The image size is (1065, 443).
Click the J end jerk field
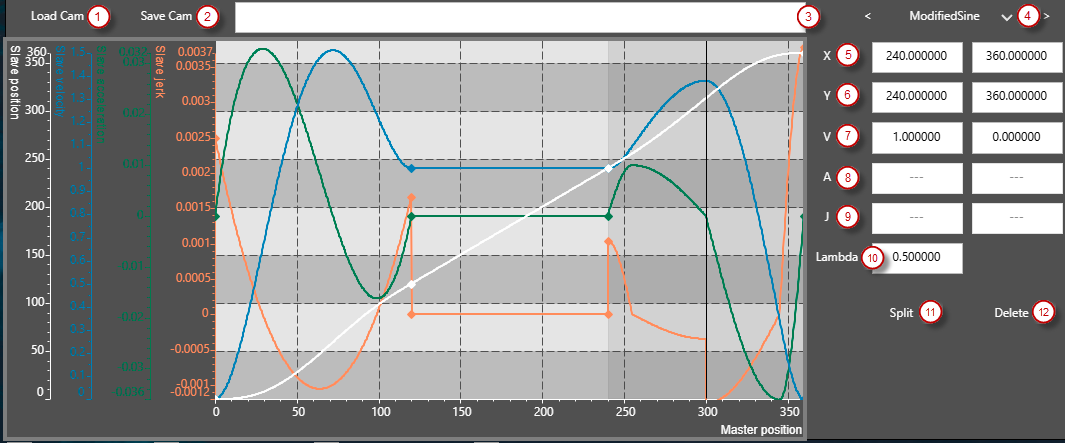(x=1016, y=217)
